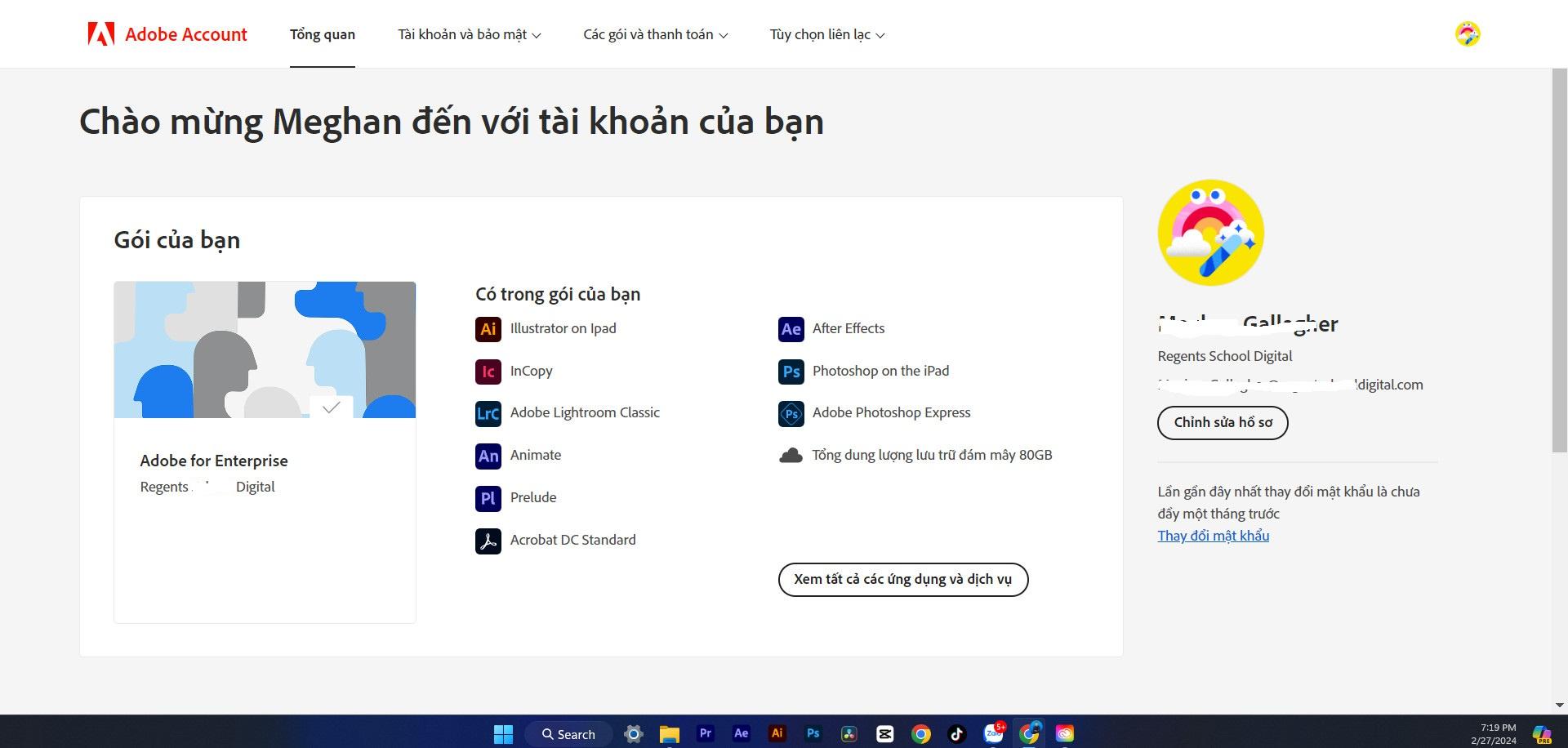This screenshot has height=748, width=1568.
Task: Click the Adobe logo in the header
Action: point(101,34)
